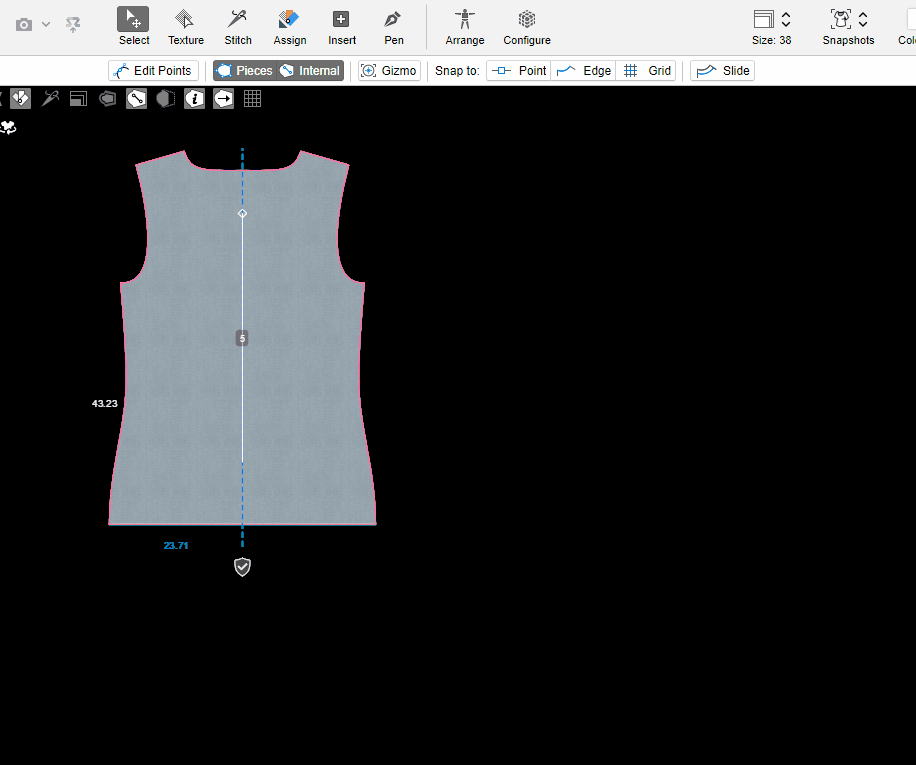916x765 pixels.
Task: Choose the Texture tool
Action: tap(186, 27)
